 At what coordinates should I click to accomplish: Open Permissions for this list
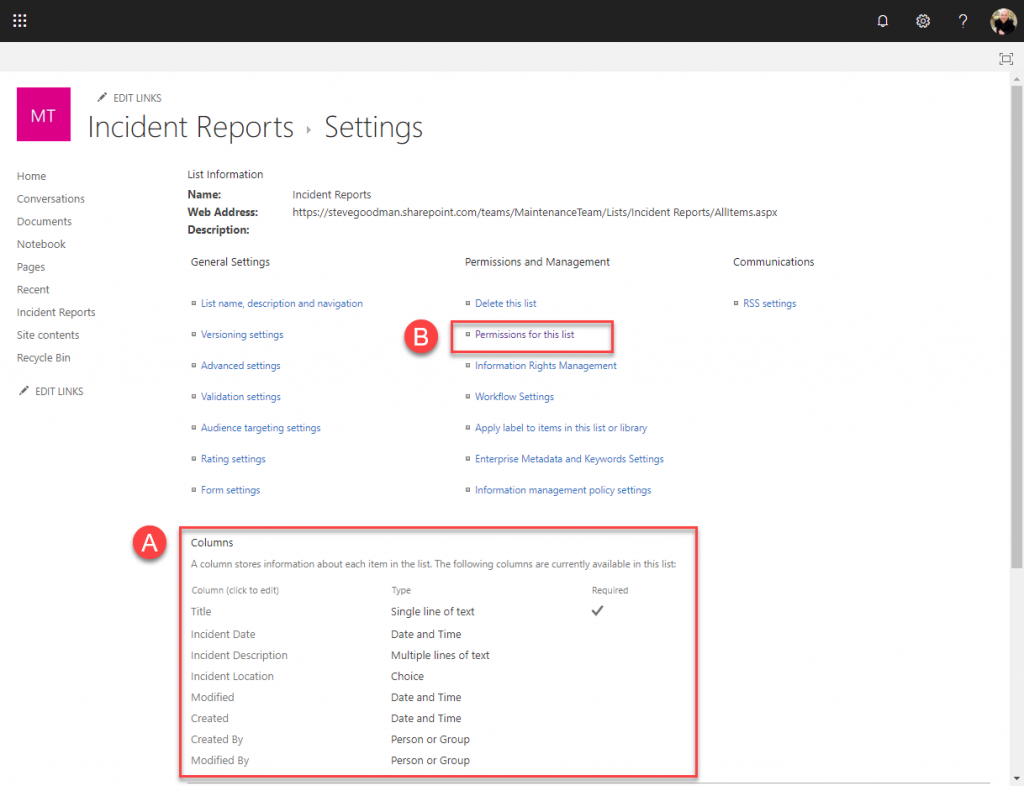point(524,334)
